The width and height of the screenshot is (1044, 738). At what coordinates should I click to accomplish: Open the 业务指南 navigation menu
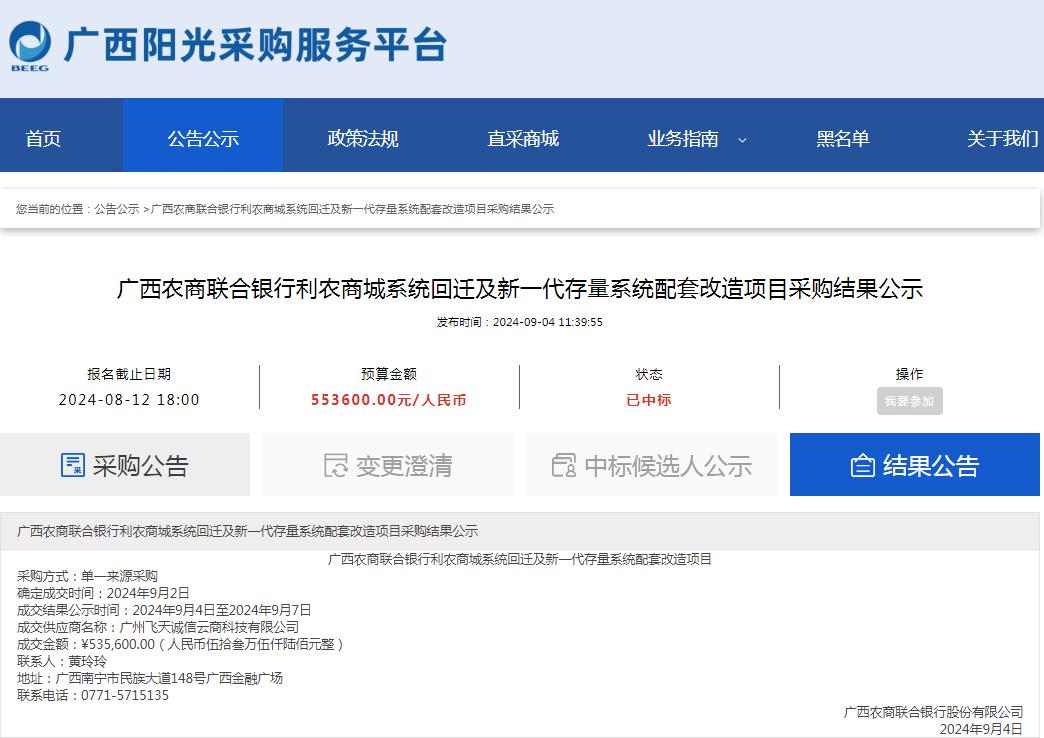[x=683, y=139]
